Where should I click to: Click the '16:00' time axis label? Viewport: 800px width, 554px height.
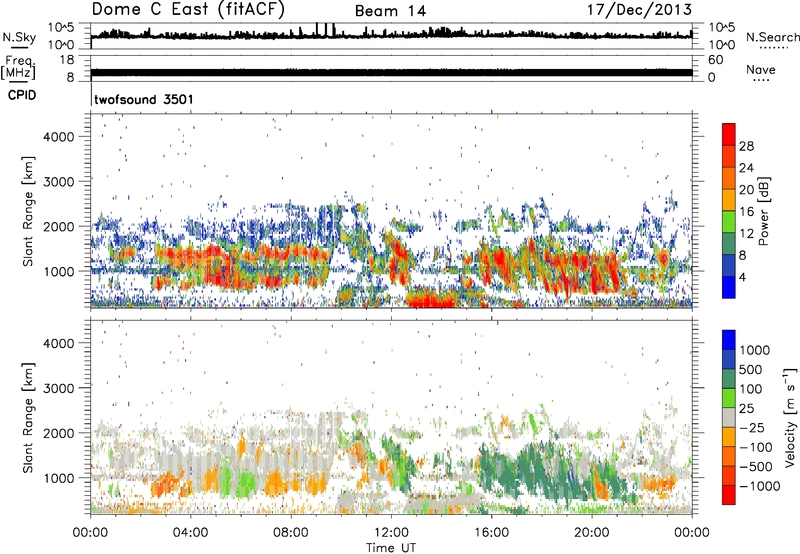click(x=491, y=533)
